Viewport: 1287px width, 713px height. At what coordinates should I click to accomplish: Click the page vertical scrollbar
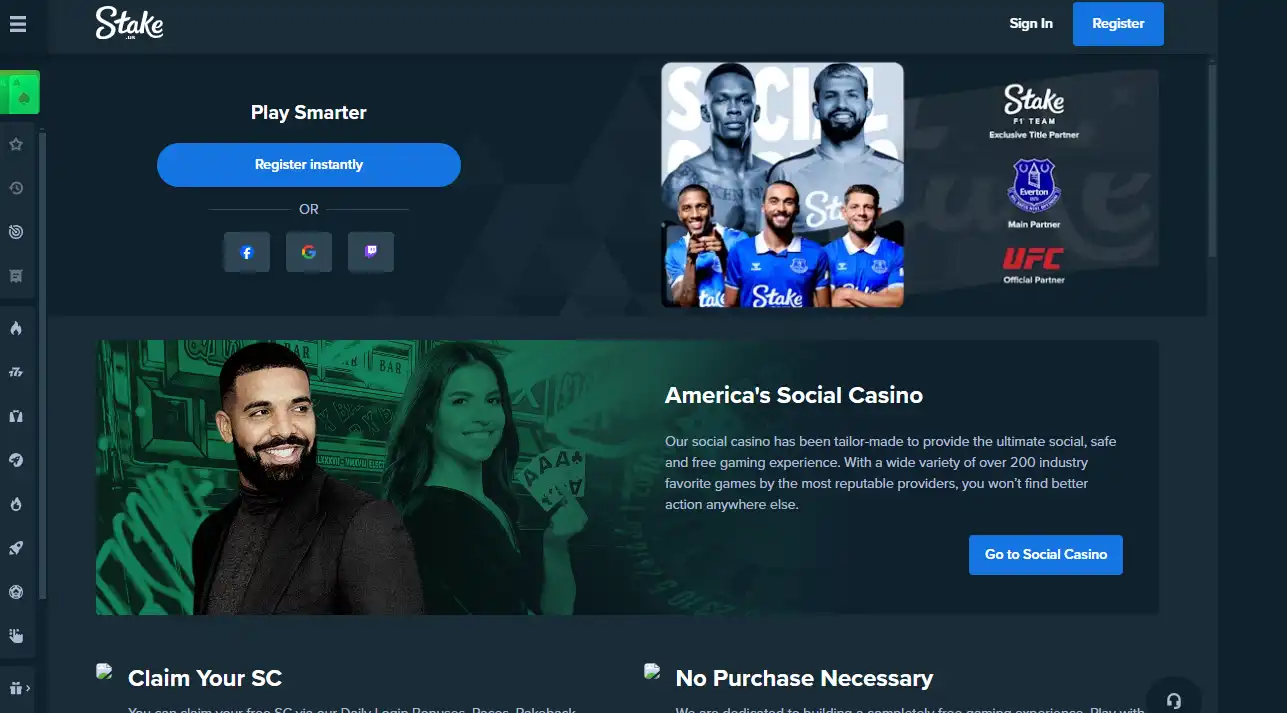click(1213, 160)
